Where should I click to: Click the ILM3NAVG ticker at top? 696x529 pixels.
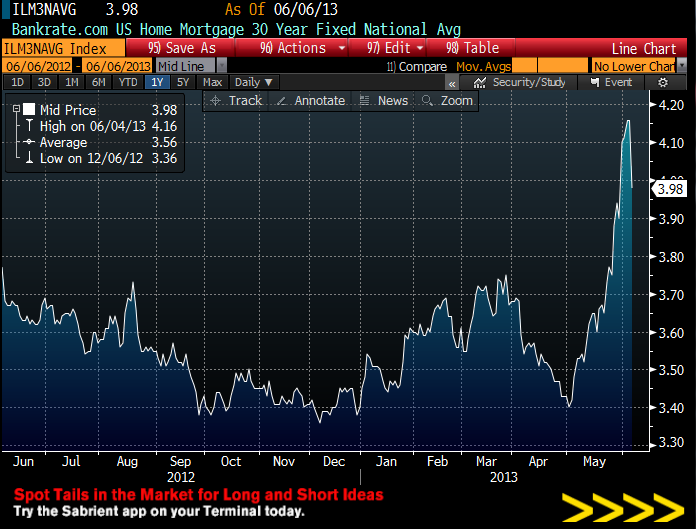tap(44, 9)
